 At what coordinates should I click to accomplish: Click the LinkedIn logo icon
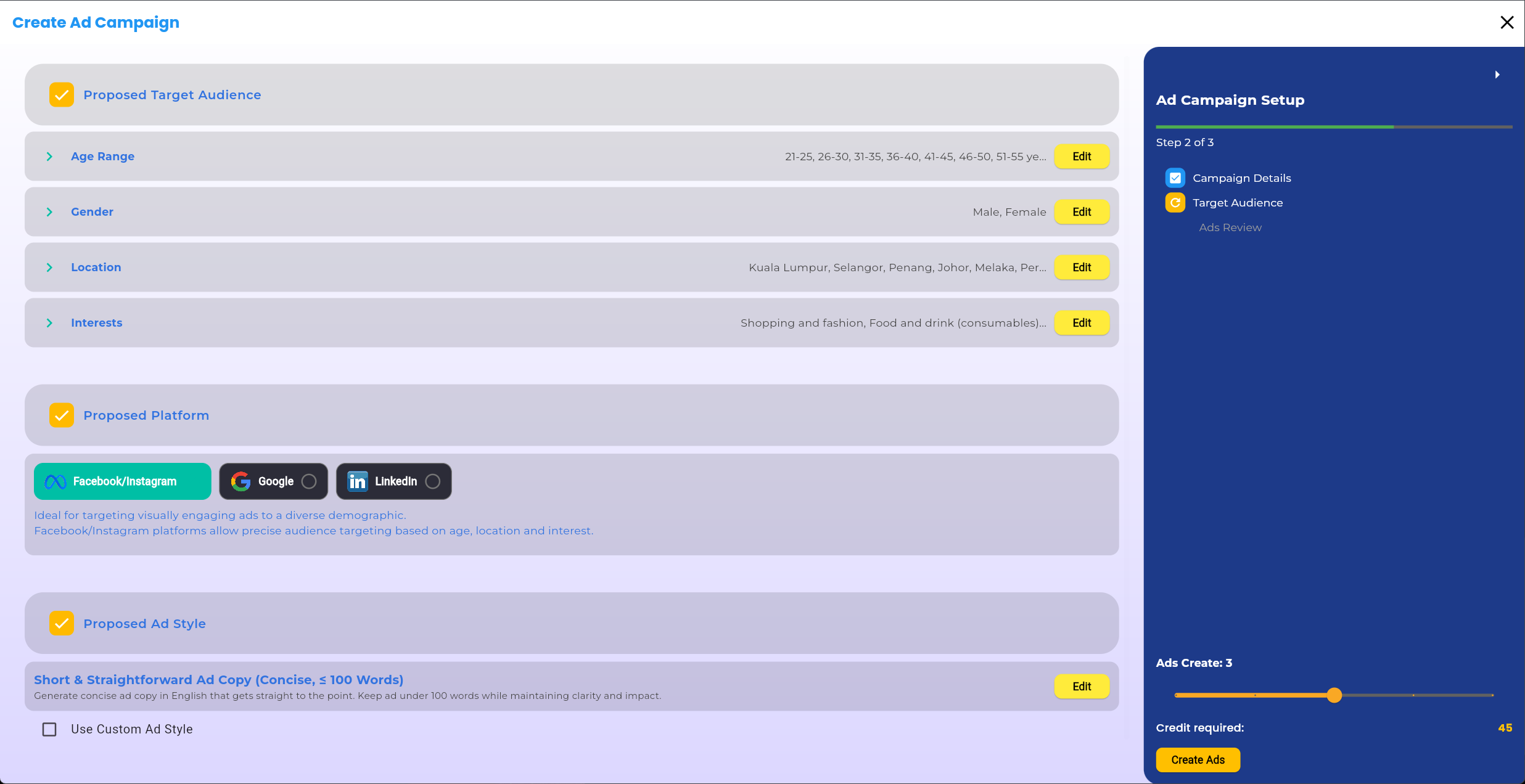click(358, 481)
